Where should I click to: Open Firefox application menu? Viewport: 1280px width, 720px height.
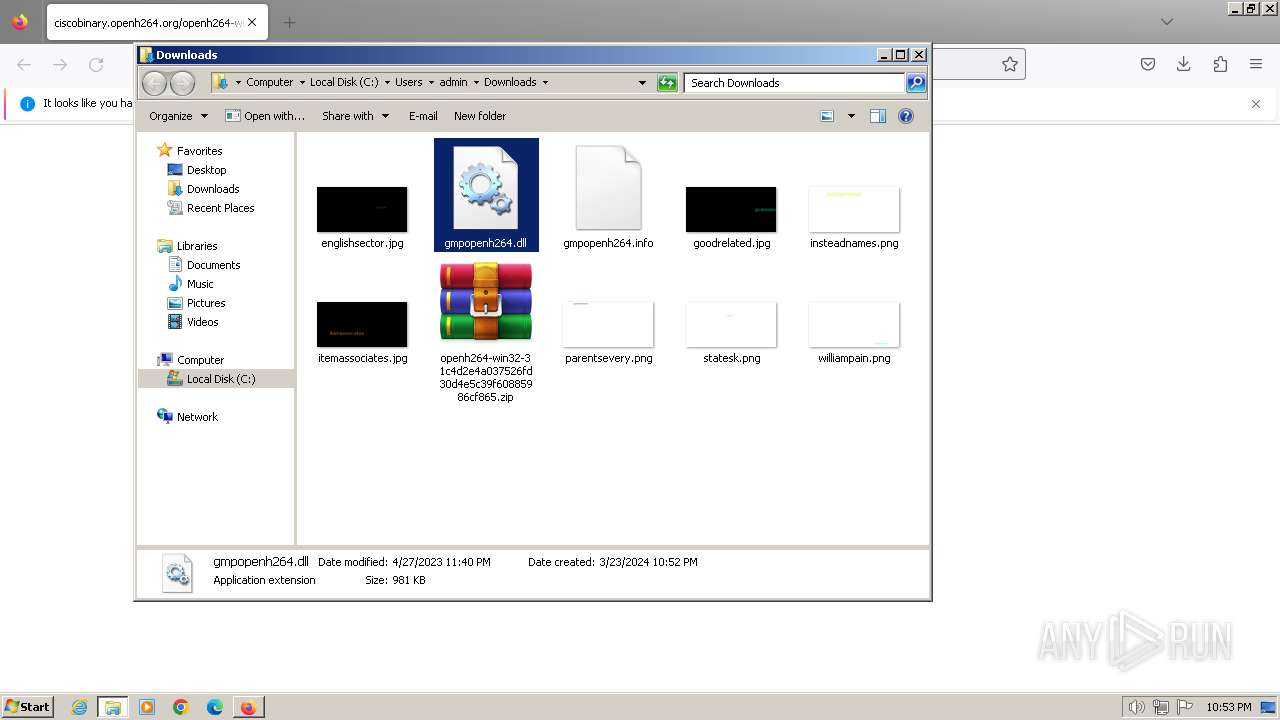point(1256,64)
